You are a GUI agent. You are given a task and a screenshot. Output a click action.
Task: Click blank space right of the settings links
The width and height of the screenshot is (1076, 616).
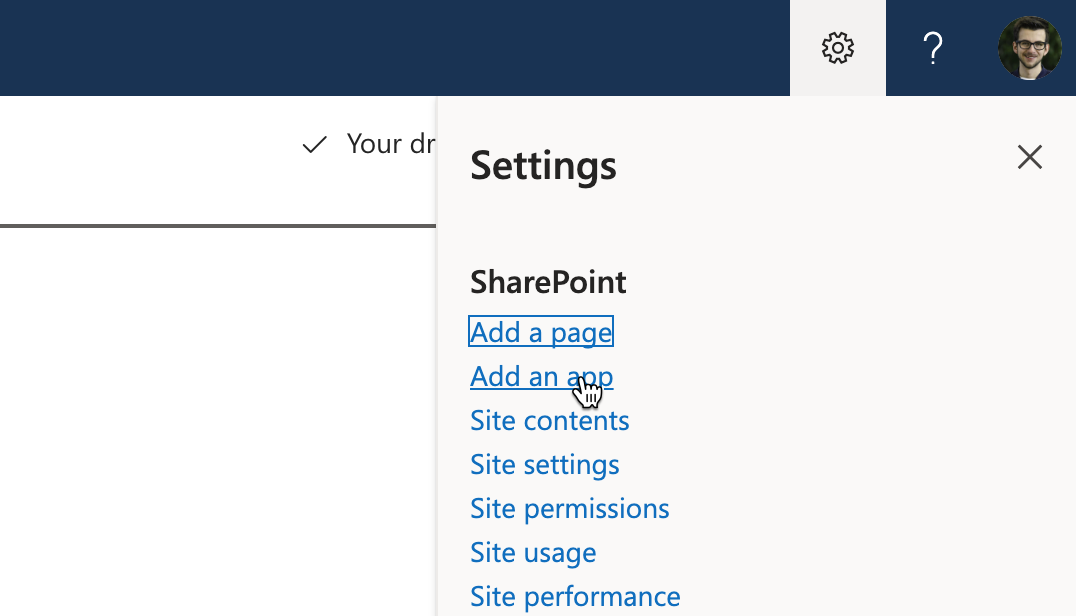coord(880,450)
